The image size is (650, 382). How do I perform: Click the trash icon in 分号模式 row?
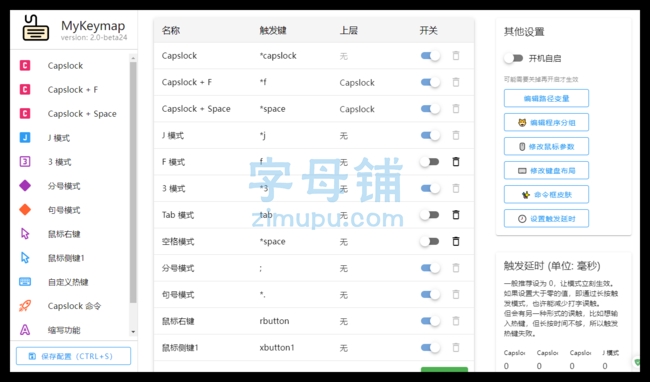[456, 268]
